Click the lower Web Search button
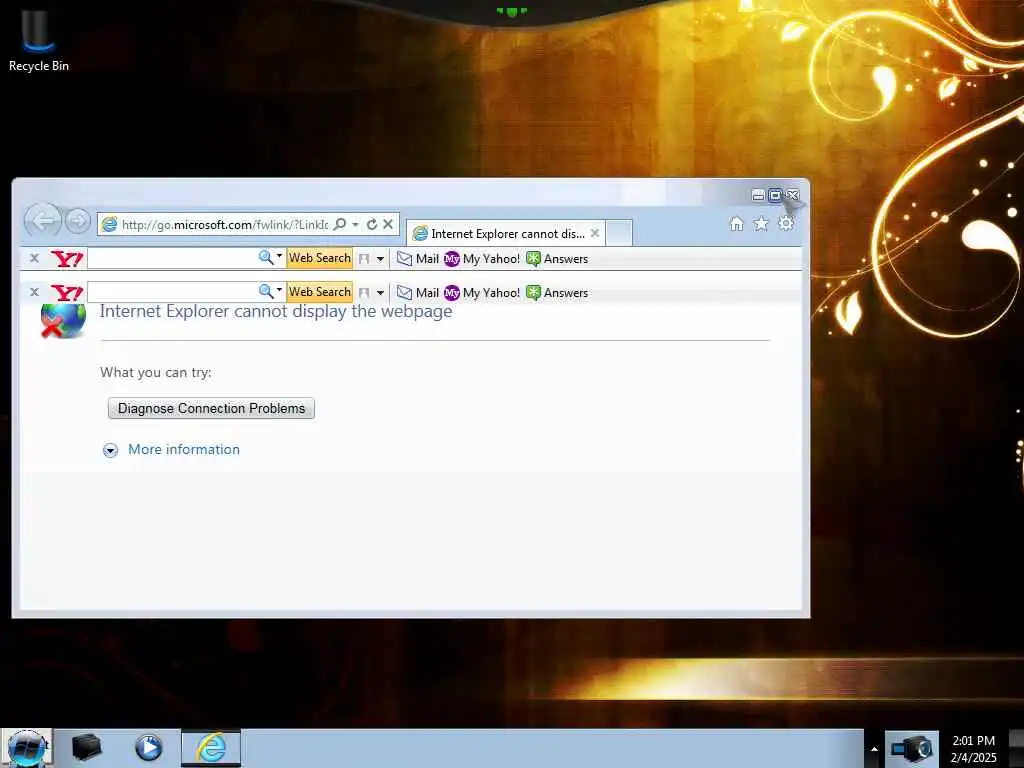 pyautogui.click(x=320, y=292)
